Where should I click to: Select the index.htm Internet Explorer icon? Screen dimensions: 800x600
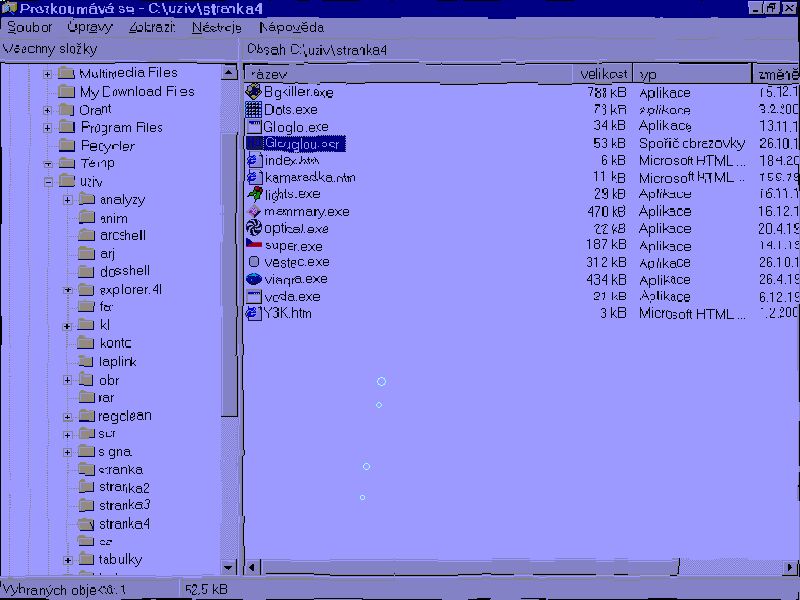[x=254, y=160]
